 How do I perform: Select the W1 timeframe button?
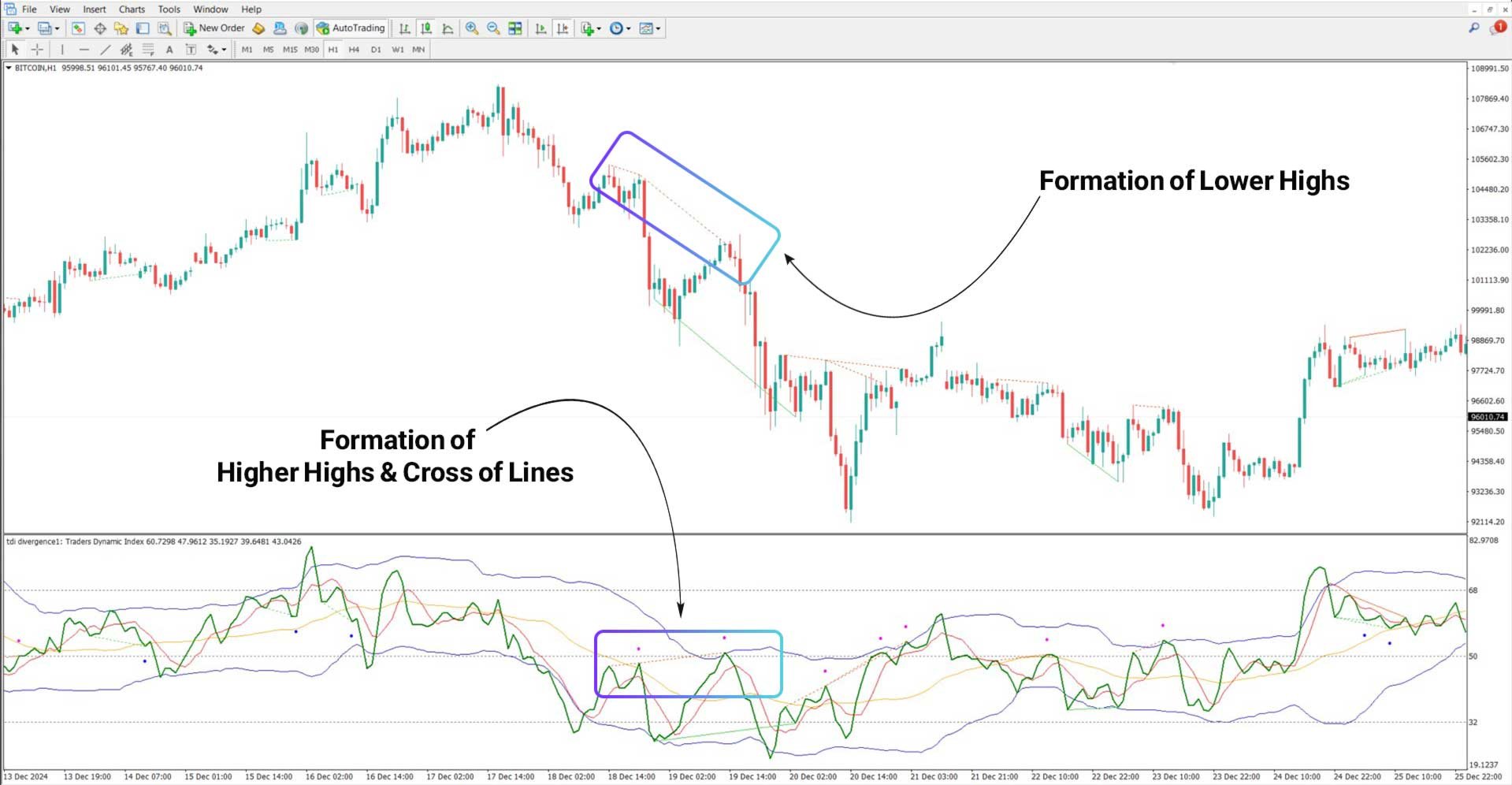click(398, 50)
